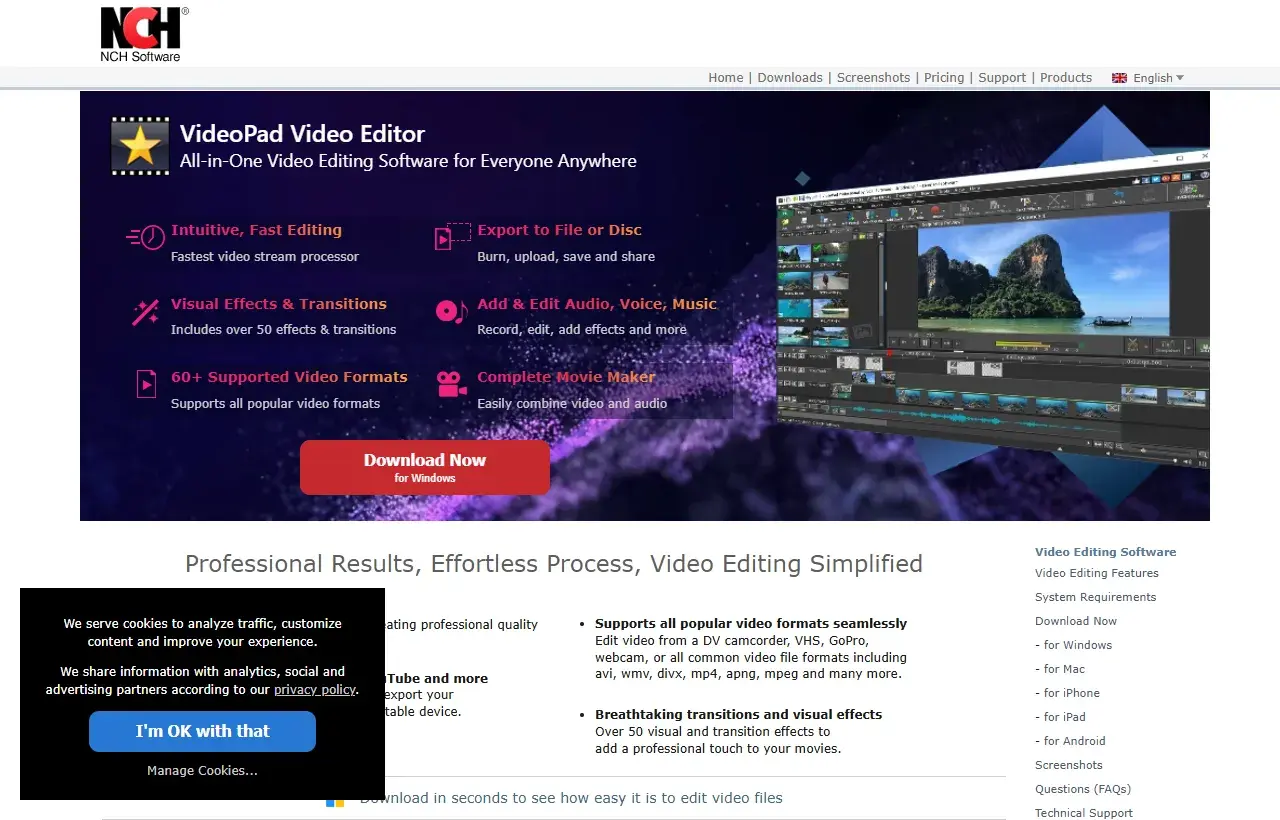Open the Support menu item
Image resolution: width=1280 pixels, height=820 pixels.
pyautogui.click(x=1002, y=78)
